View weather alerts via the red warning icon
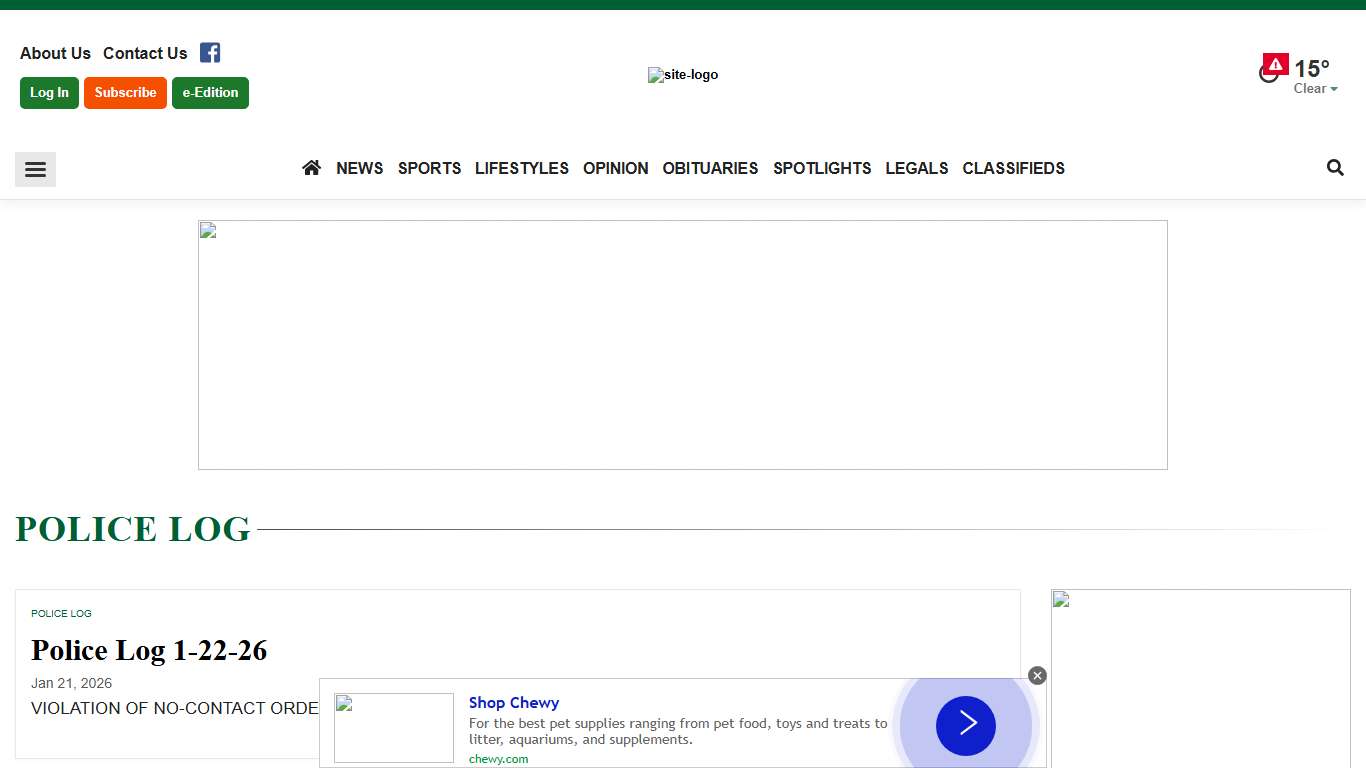The image size is (1366, 768). click(x=1274, y=63)
